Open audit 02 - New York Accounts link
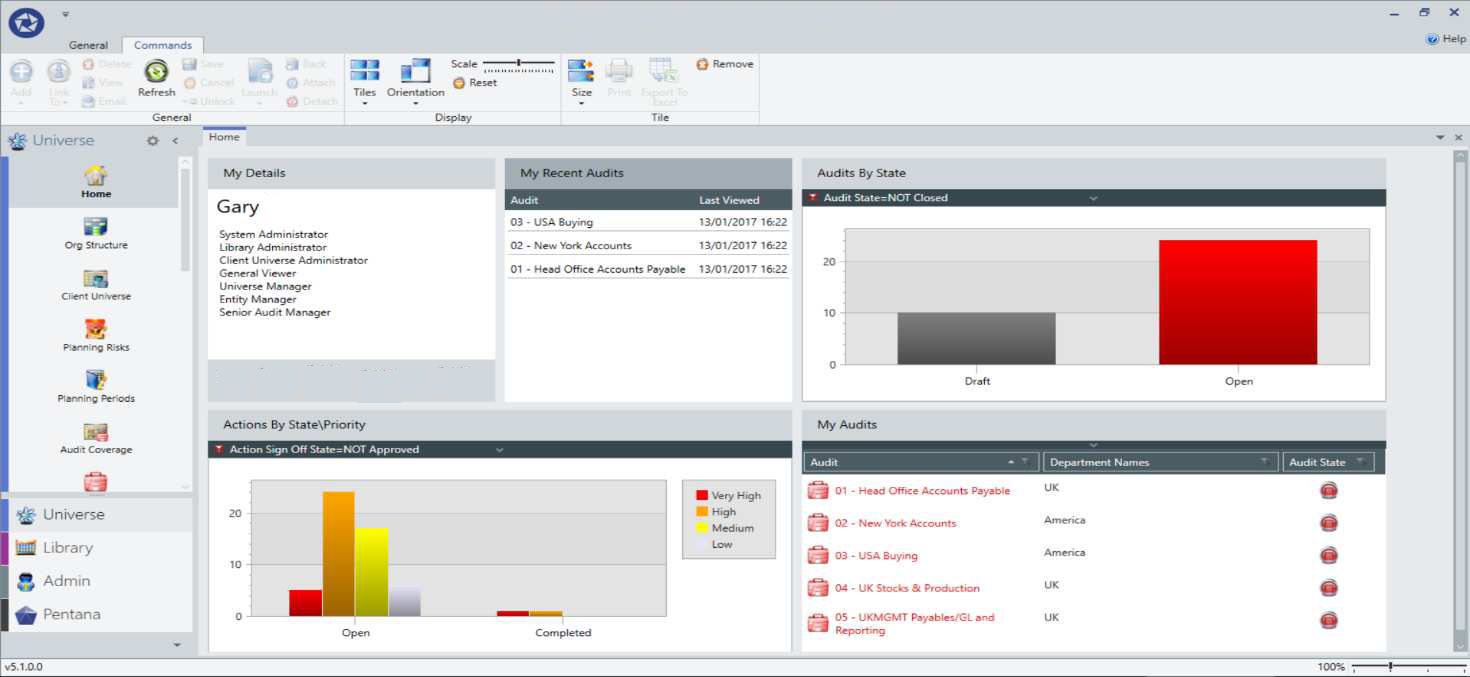The width and height of the screenshot is (1470, 677). (571, 244)
